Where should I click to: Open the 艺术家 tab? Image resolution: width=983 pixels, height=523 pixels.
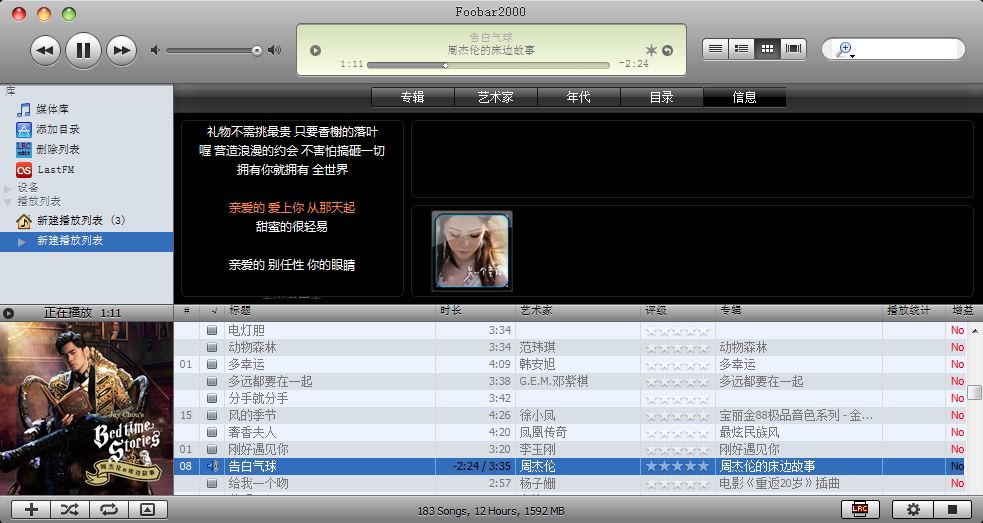point(495,97)
